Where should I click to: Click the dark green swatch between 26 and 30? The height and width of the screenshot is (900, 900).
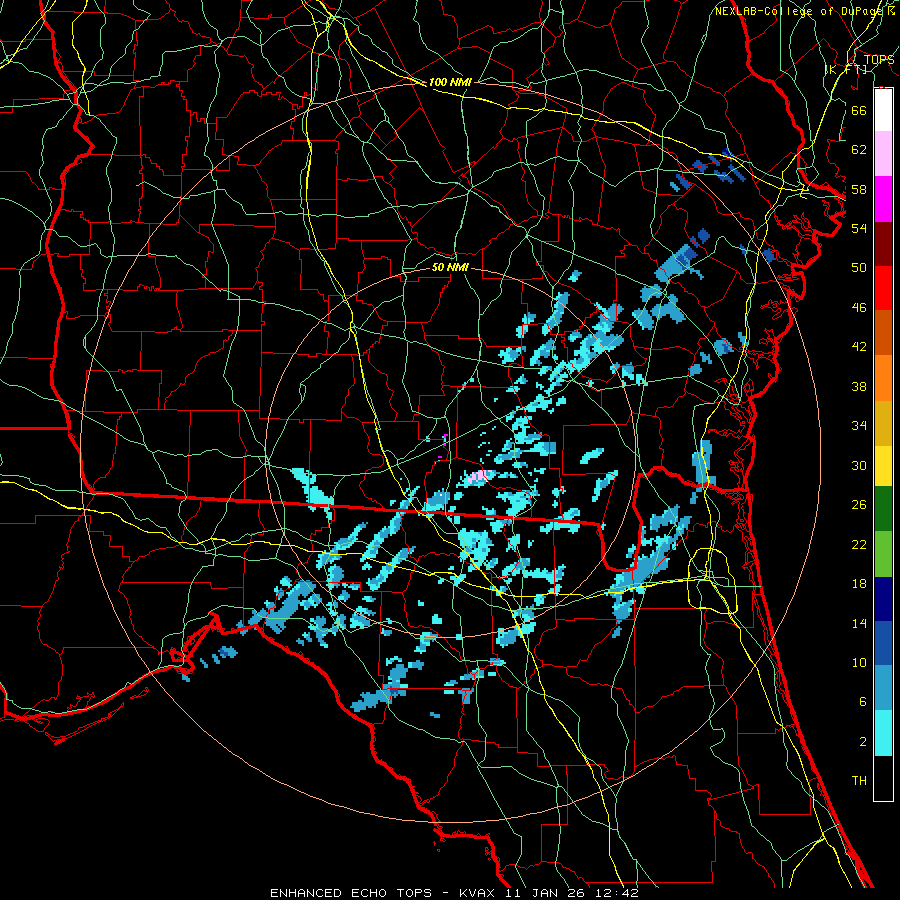[x=883, y=509]
